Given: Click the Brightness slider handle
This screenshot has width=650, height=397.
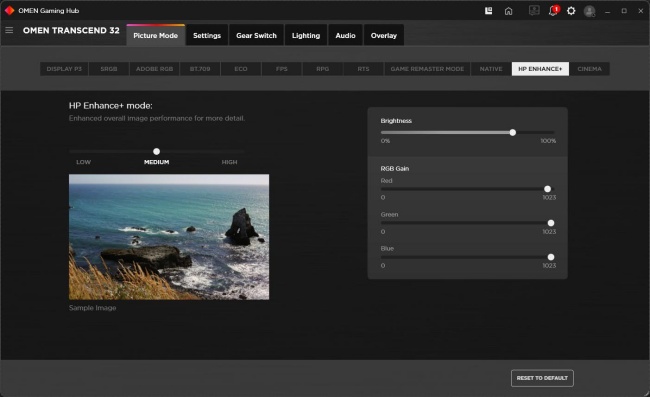Looking at the screenshot, I should 513,133.
